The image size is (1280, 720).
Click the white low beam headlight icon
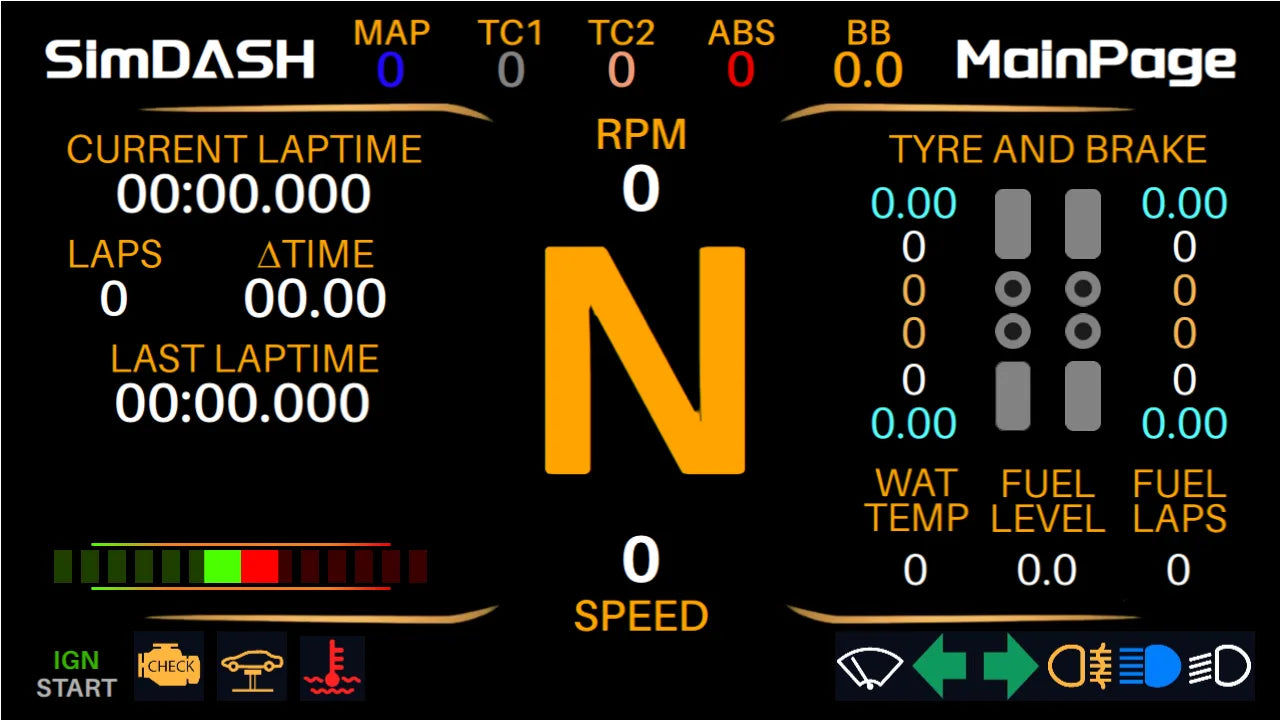1218,665
